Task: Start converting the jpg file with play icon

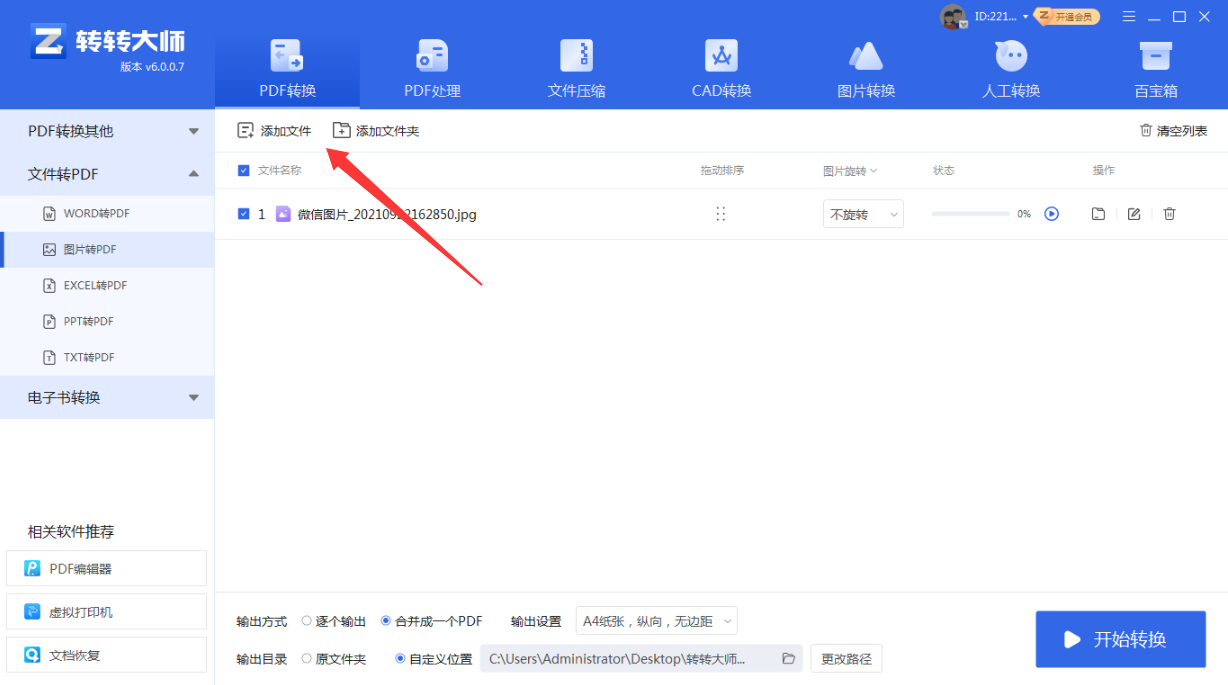Action: coord(1051,214)
